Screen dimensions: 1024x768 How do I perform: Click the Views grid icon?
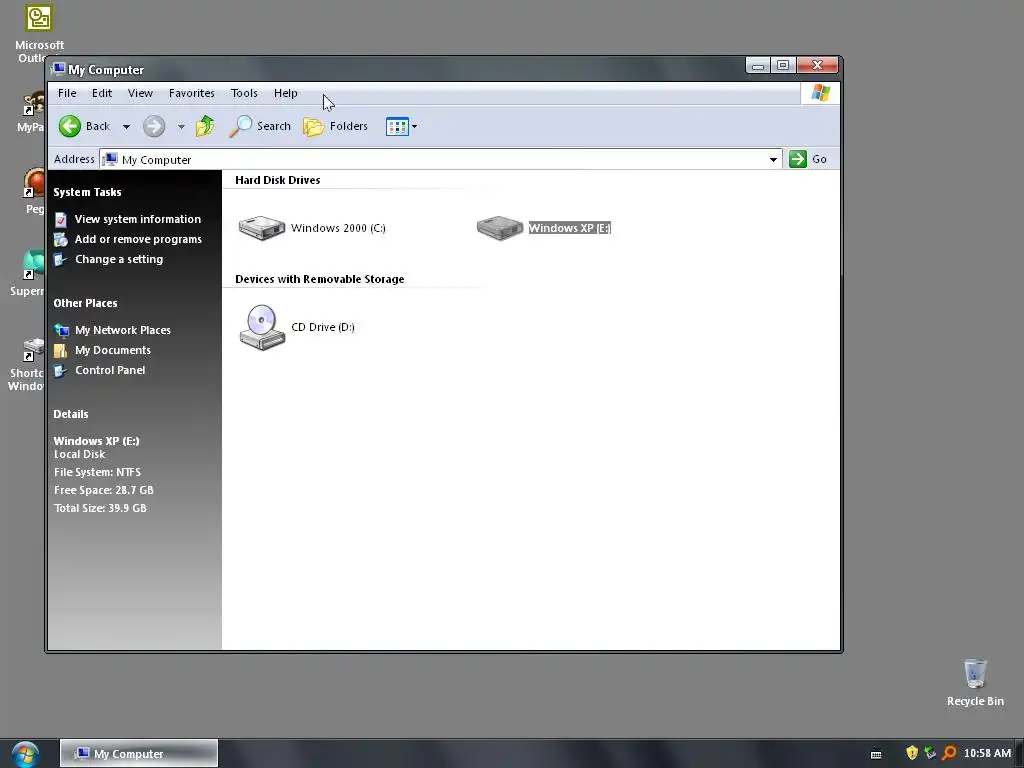coord(397,126)
